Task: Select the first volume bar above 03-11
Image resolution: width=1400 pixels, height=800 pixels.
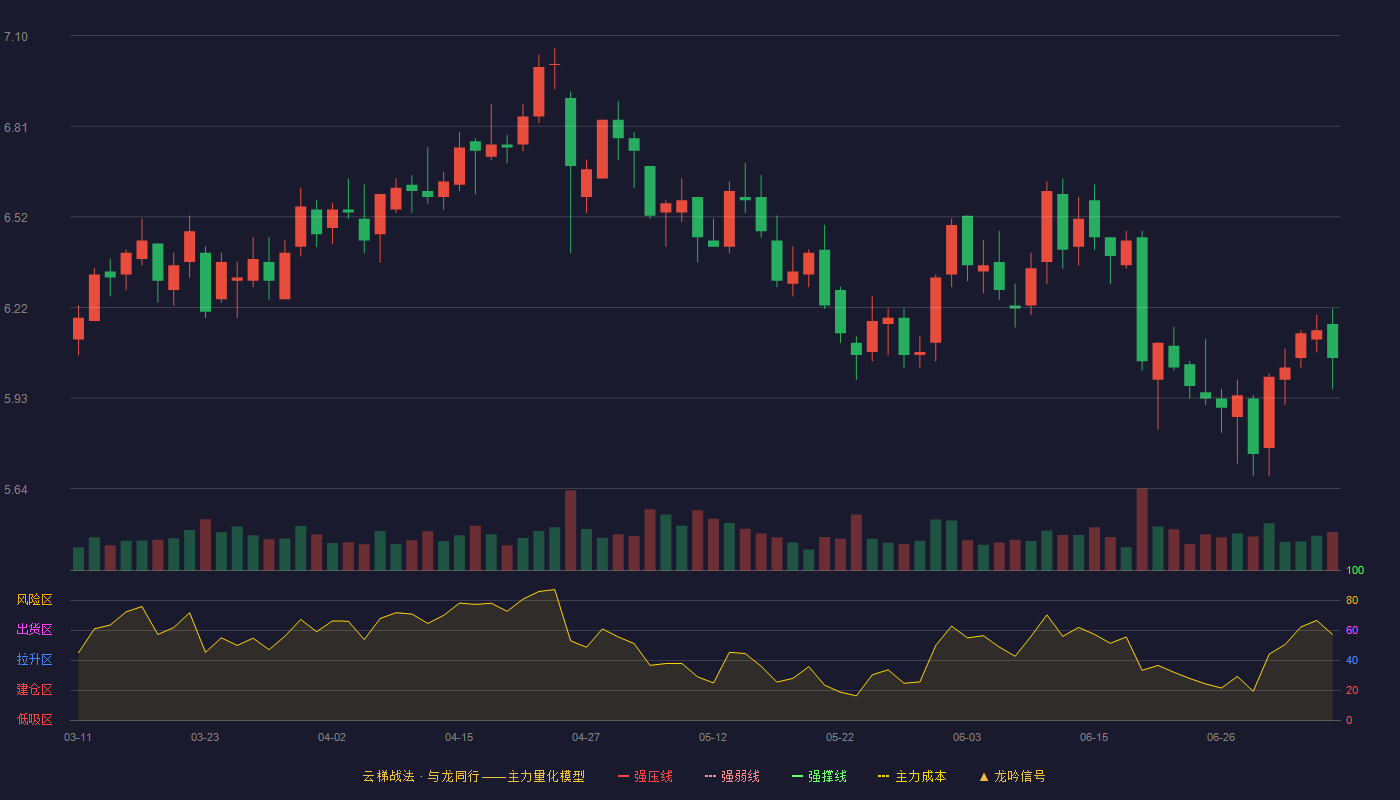Action: (x=78, y=559)
